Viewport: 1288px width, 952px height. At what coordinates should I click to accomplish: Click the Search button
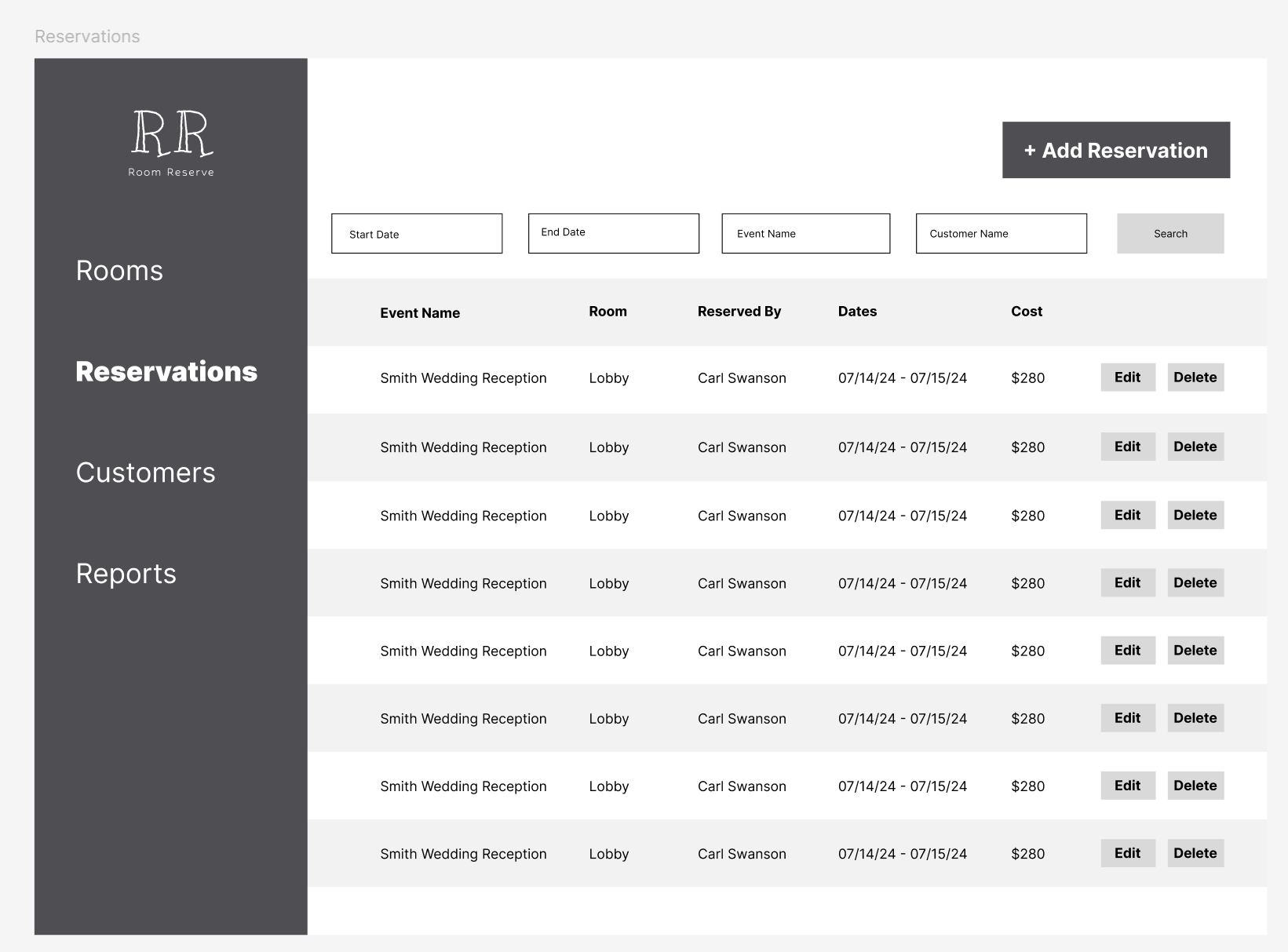1169,233
